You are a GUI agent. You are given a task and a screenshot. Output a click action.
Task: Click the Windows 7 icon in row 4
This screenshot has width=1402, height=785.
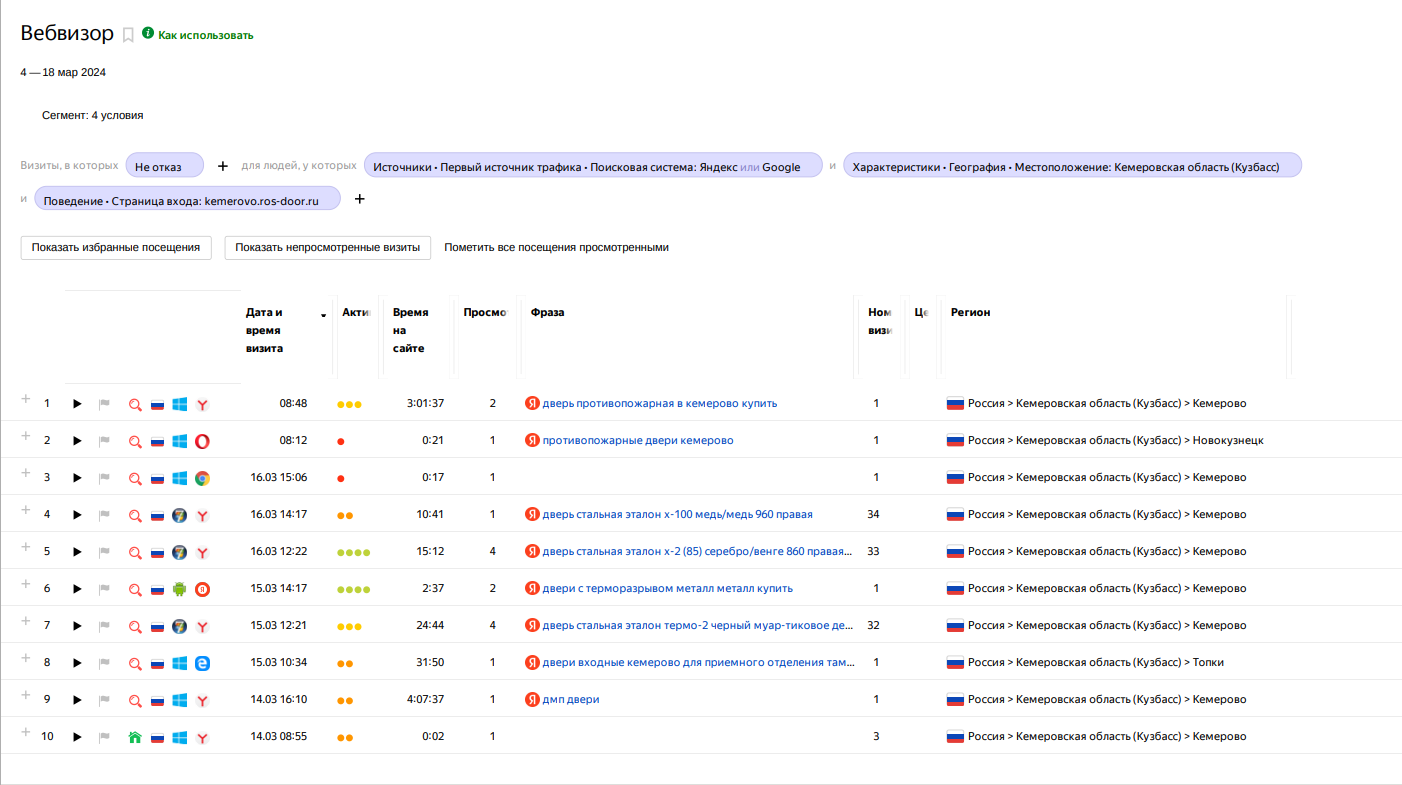click(x=180, y=515)
